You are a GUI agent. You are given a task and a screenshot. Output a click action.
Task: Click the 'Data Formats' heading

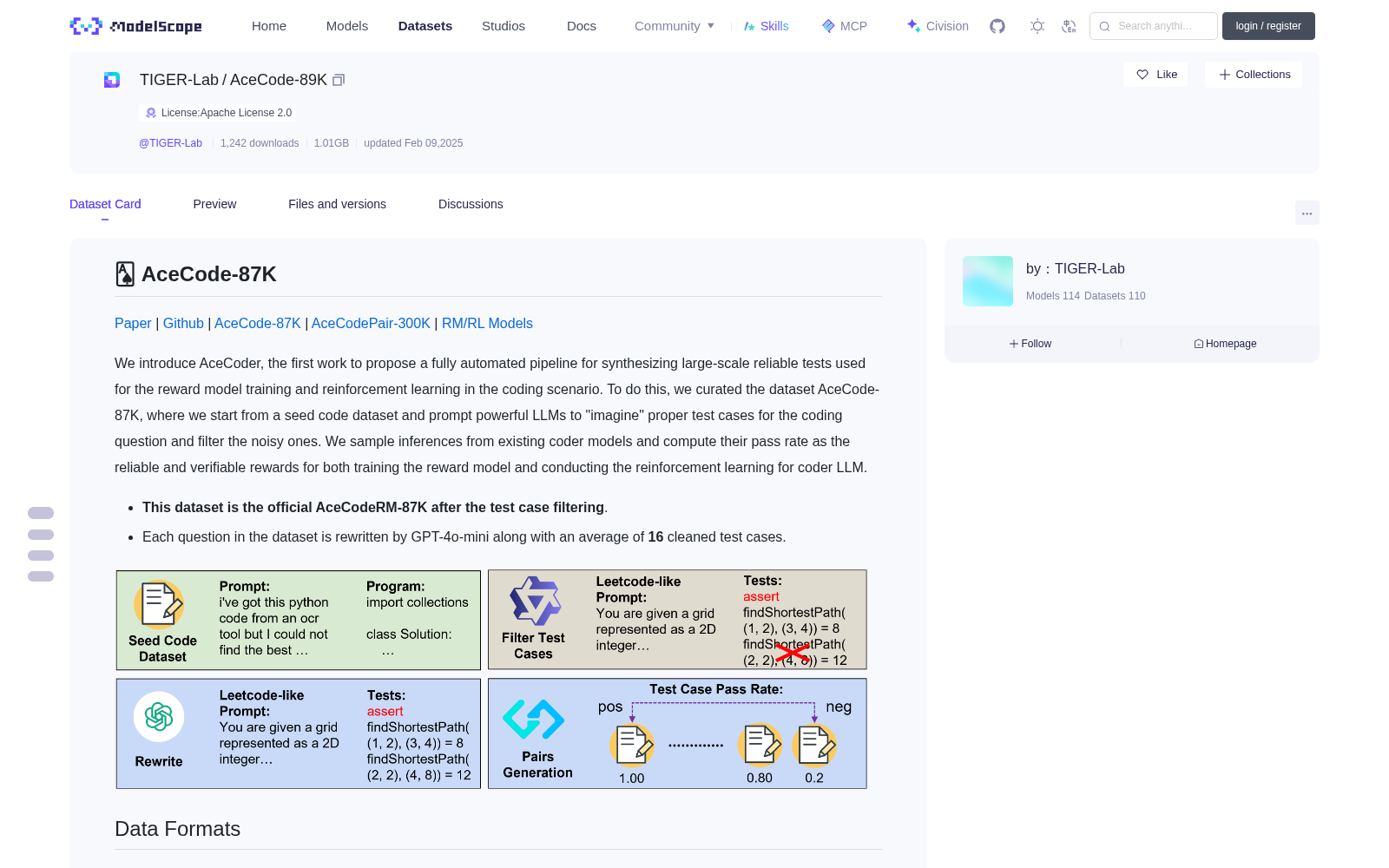click(177, 829)
